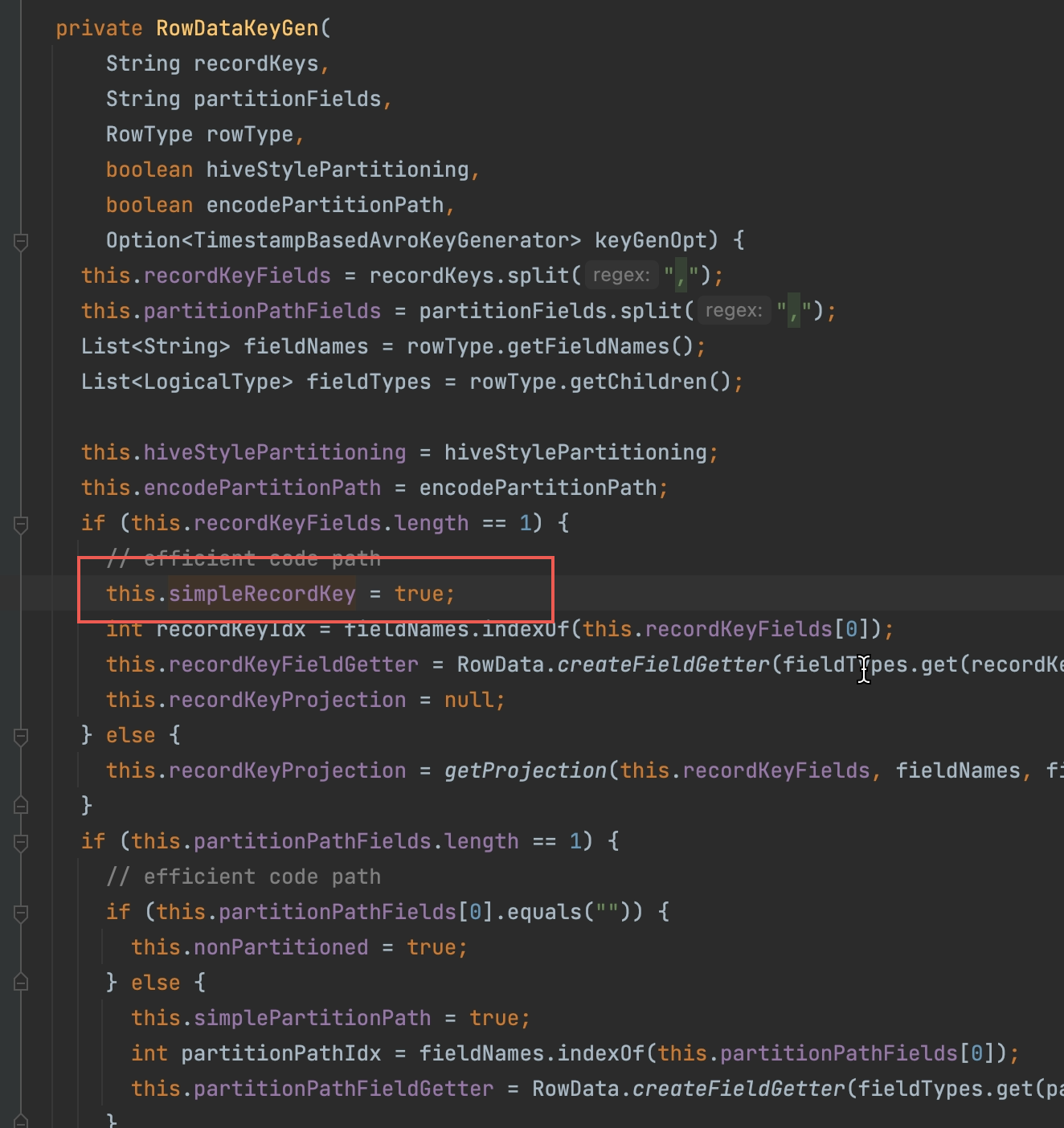Select the private keyword
Viewport: 1064px width, 1128px height.
point(99,28)
